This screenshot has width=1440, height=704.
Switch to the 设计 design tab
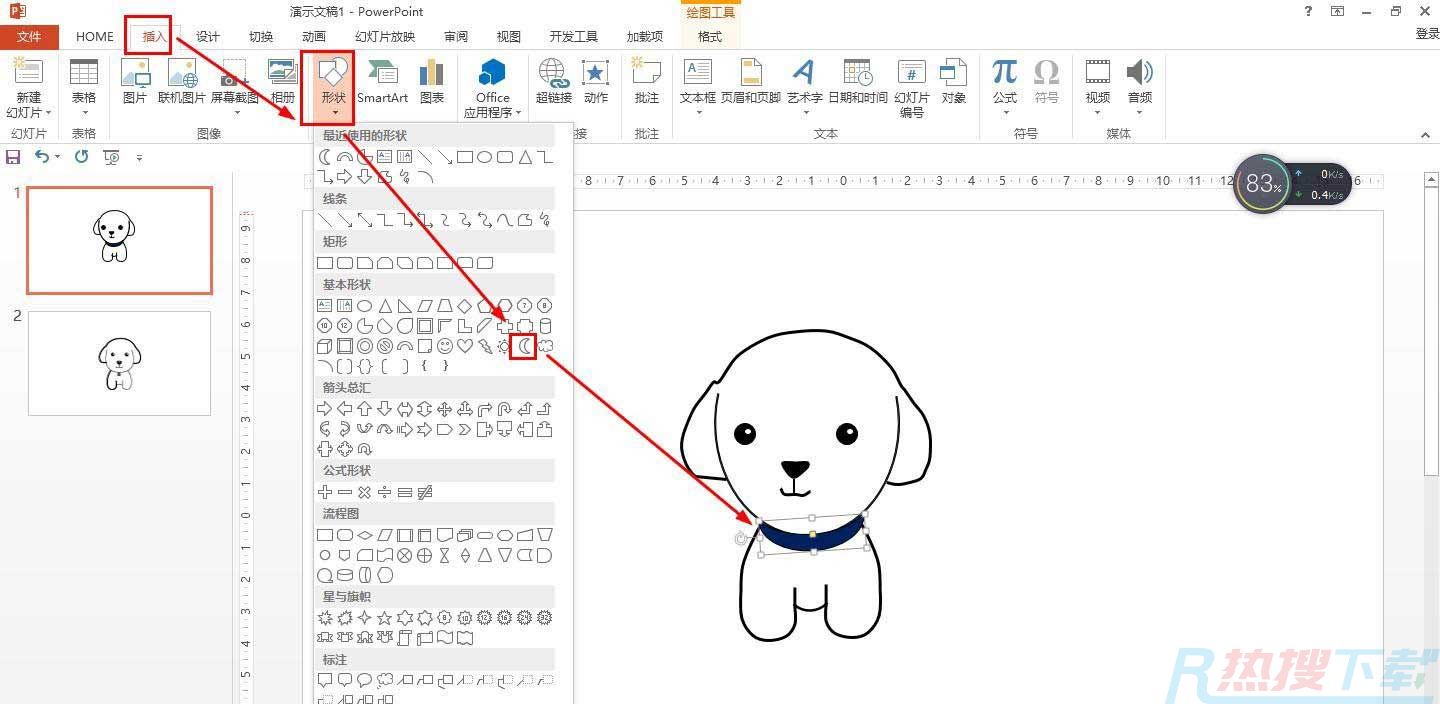[207, 36]
